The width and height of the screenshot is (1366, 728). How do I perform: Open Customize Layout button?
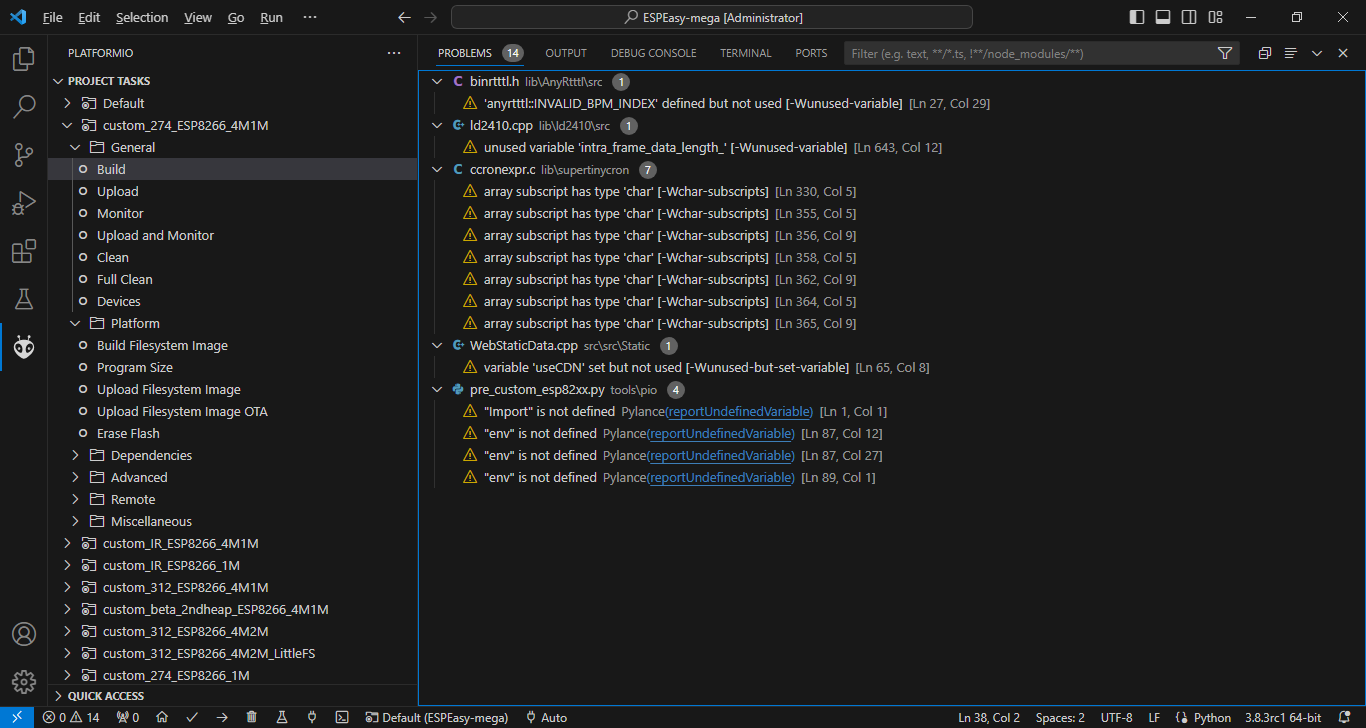[x=1215, y=17]
